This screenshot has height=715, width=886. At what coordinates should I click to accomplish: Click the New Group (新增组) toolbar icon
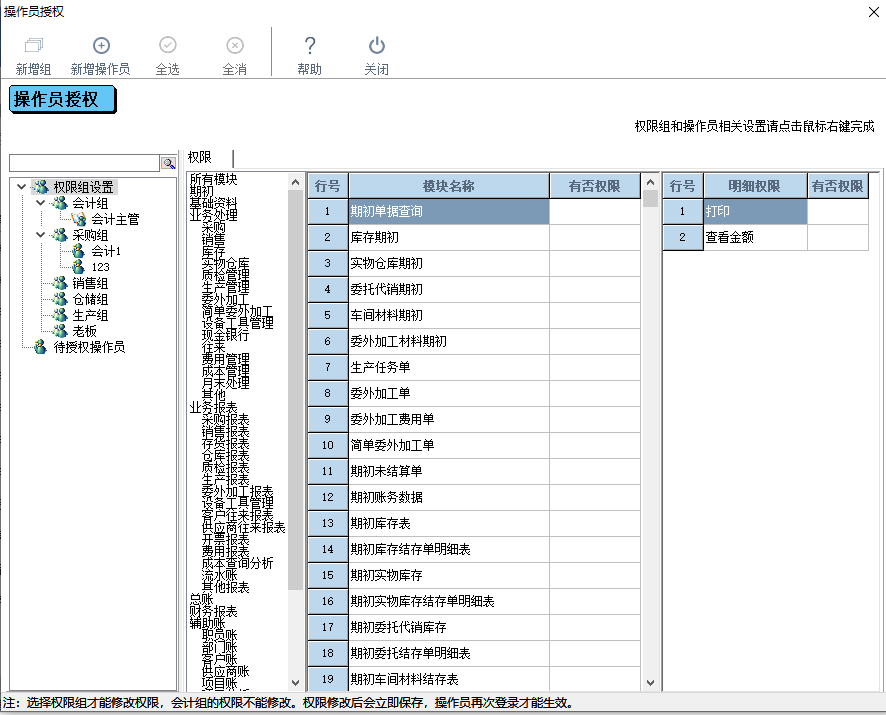pos(34,46)
